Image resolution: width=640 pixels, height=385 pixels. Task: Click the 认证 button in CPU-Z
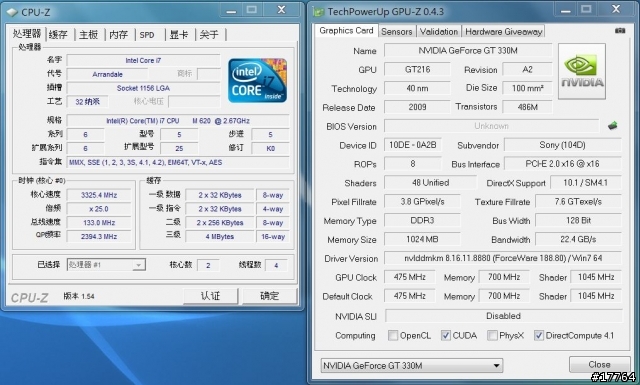pyautogui.click(x=210, y=296)
